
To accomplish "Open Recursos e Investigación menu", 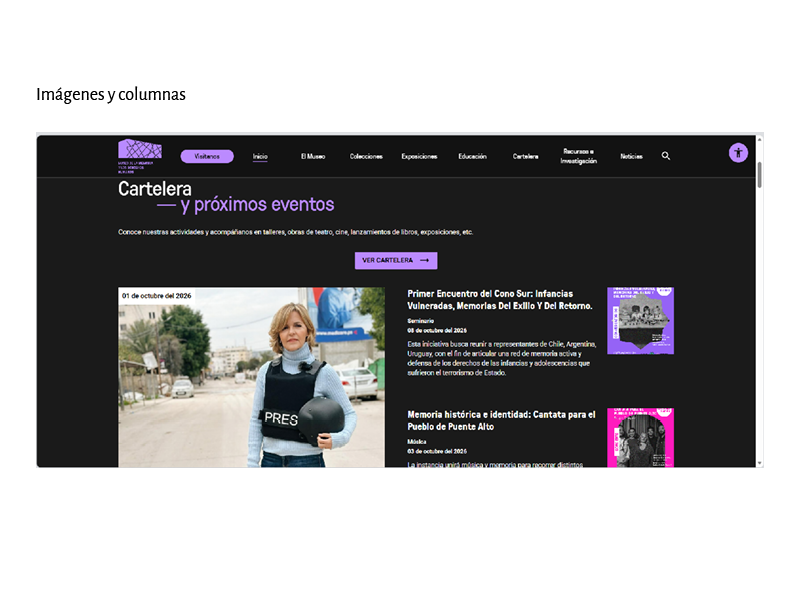I will coord(579,156).
